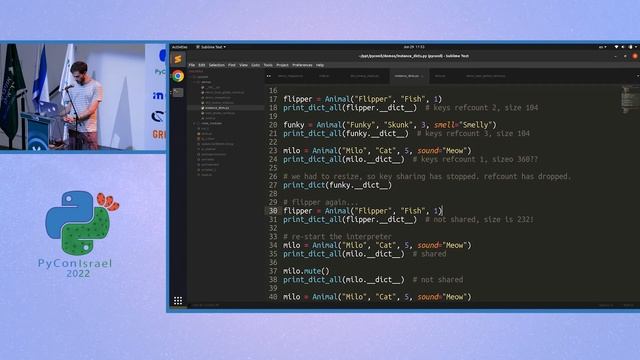Open the Edit menu

tap(202, 65)
